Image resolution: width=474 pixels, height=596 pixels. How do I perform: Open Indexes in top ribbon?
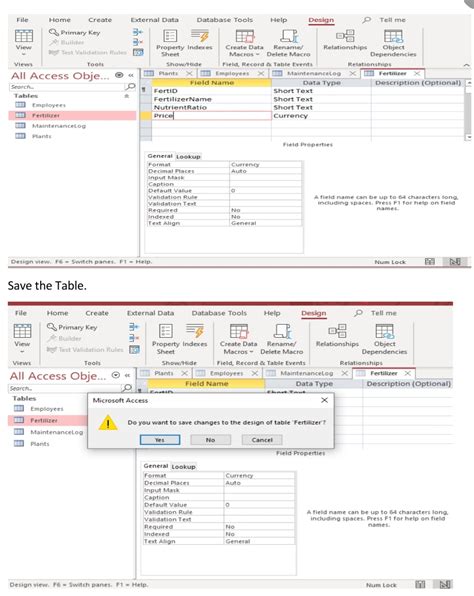point(200,40)
